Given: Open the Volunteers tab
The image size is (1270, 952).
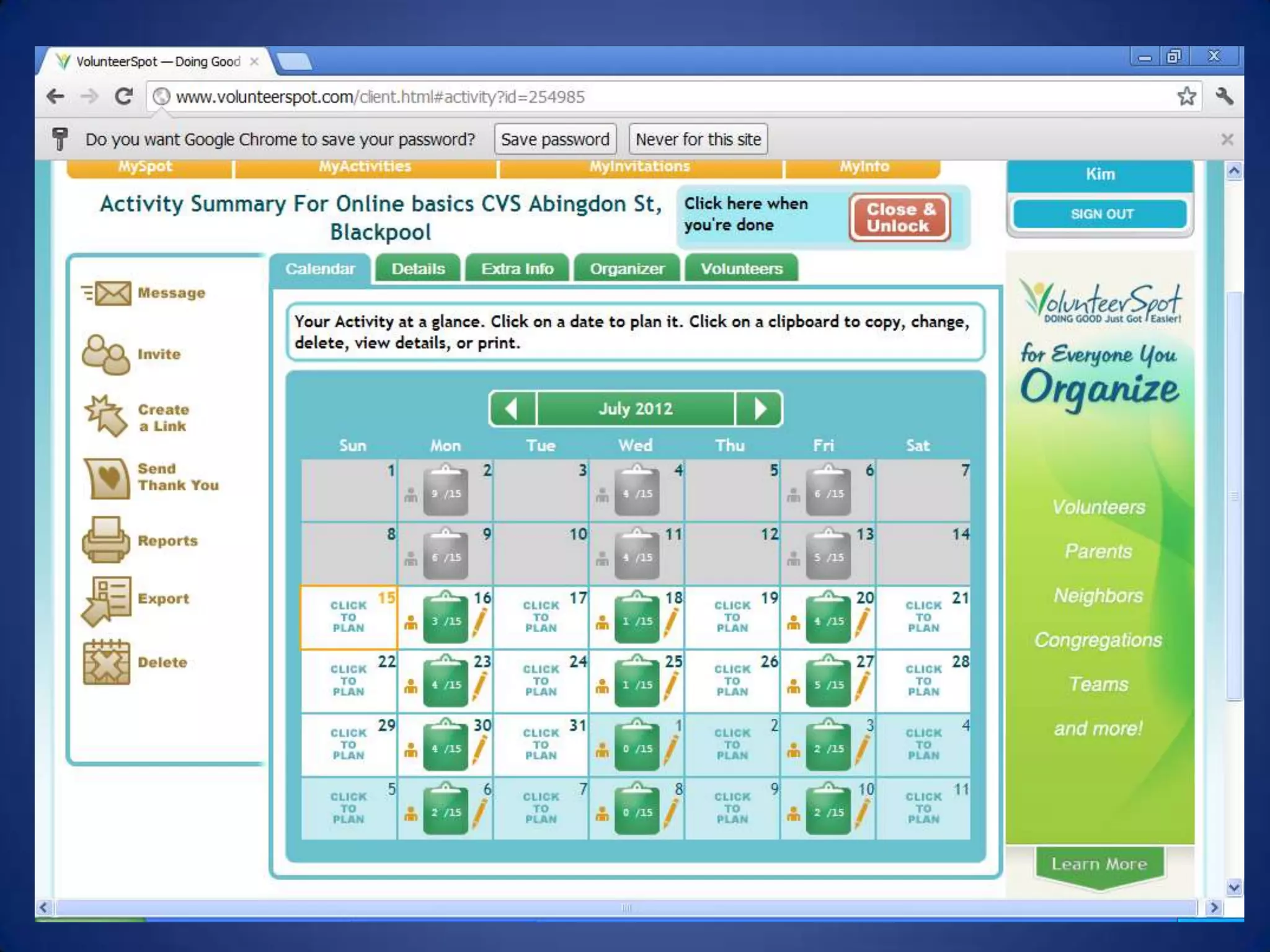Looking at the screenshot, I should tap(742, 269).
